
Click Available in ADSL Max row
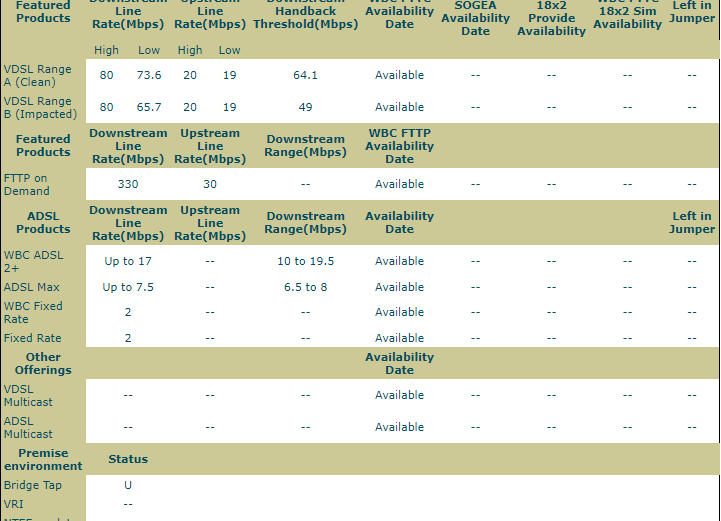pos(399,287)
